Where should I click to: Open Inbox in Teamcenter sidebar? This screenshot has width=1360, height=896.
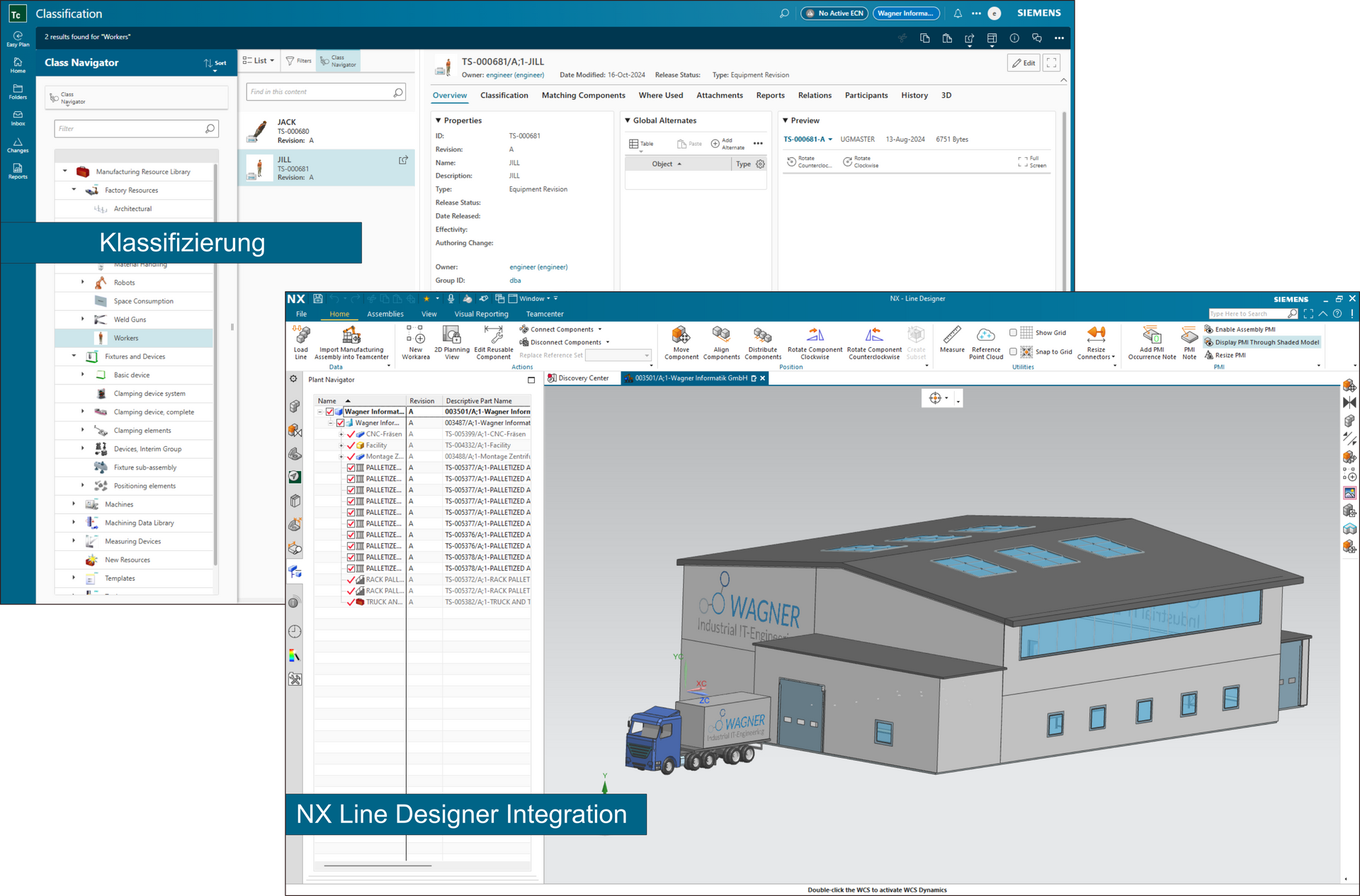coord(18,118)
